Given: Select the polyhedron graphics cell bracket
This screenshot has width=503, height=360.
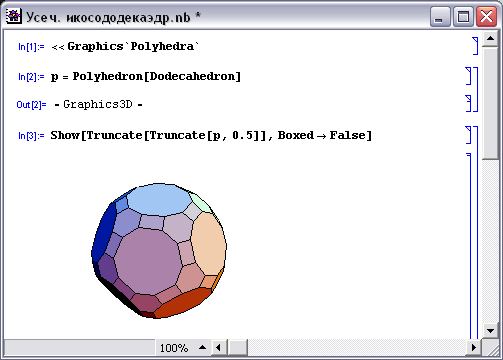Looking at the screenshot, I should (x=470, y=247).
